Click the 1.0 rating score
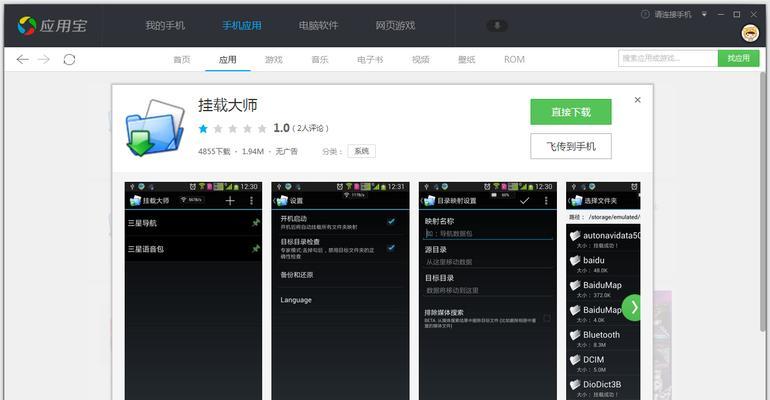This screenshot has width=770, height=400. 281,128
